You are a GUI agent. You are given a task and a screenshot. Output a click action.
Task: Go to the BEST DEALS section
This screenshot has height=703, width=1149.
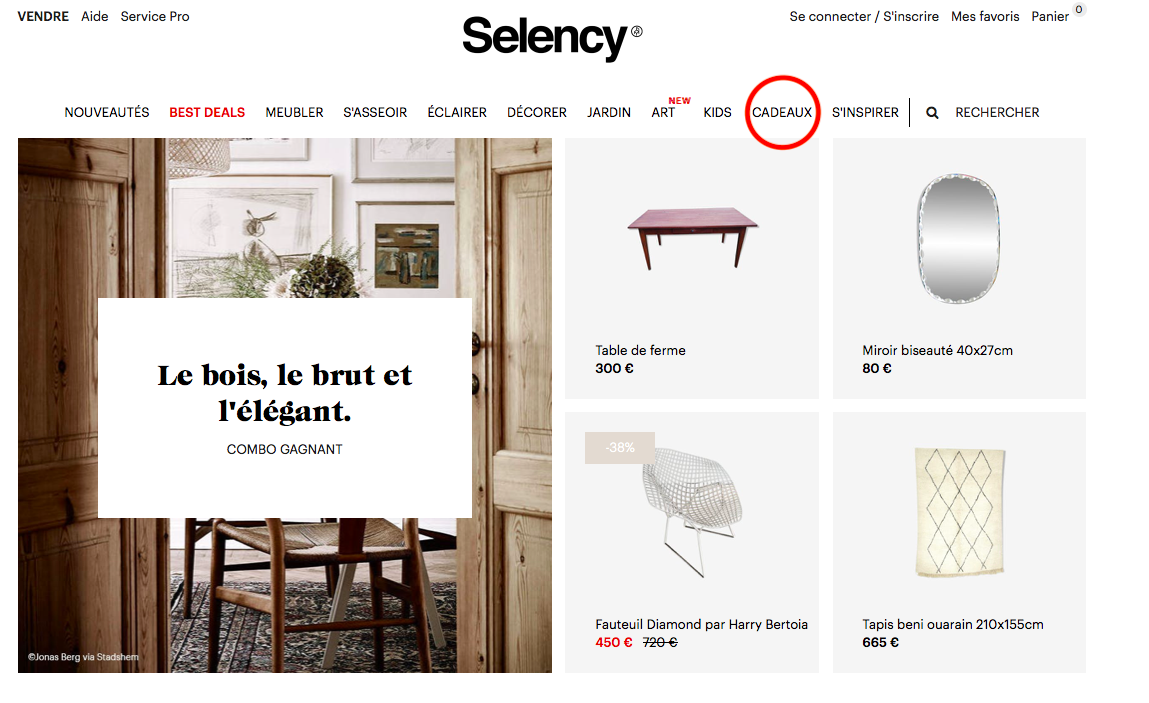[x=207, y=112]
